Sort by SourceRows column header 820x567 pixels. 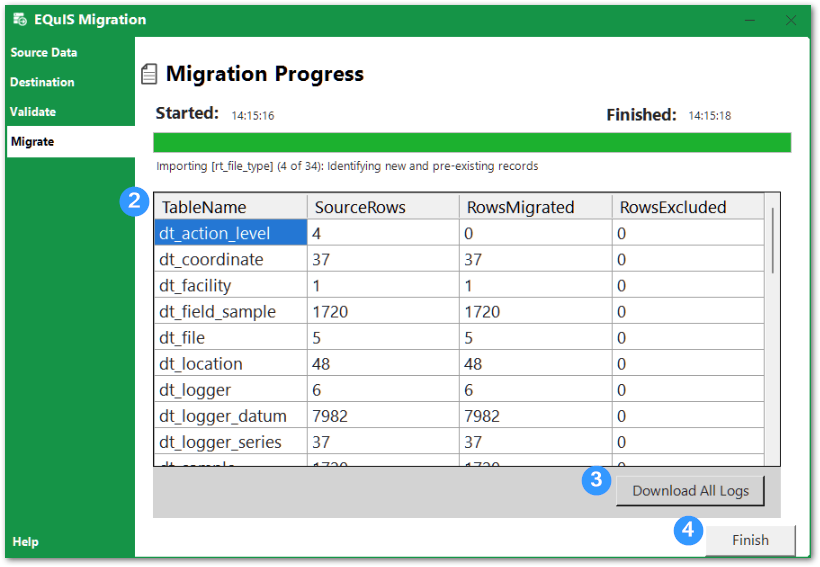point(383,207)
